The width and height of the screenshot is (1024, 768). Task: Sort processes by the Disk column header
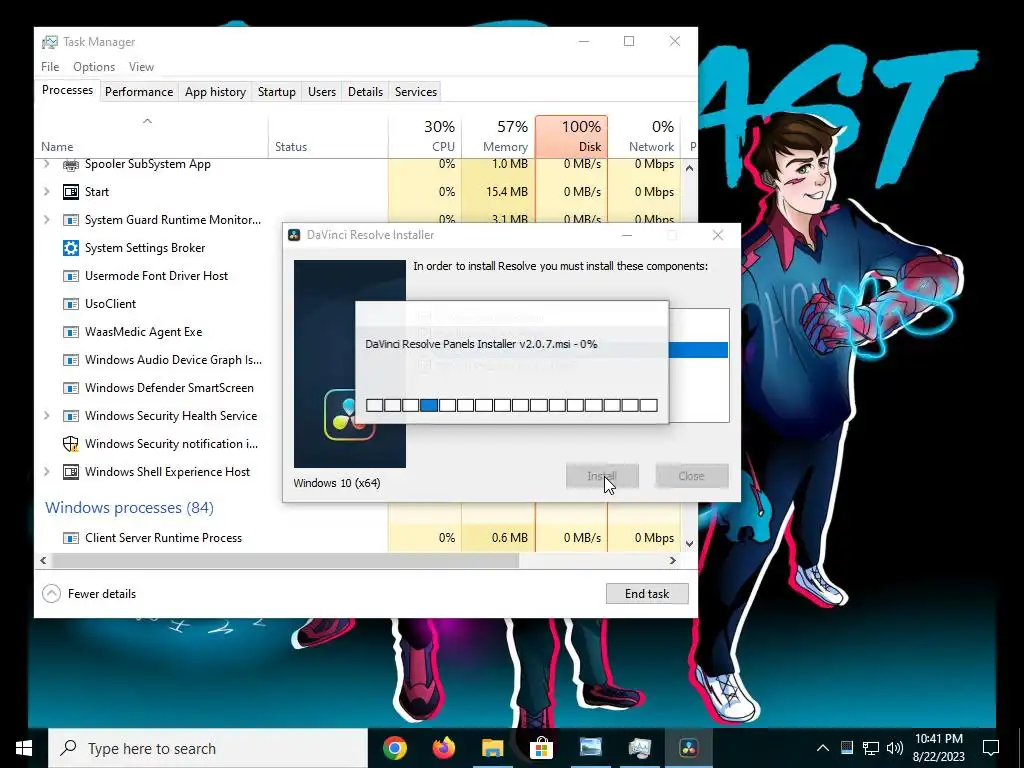point(571,136)
